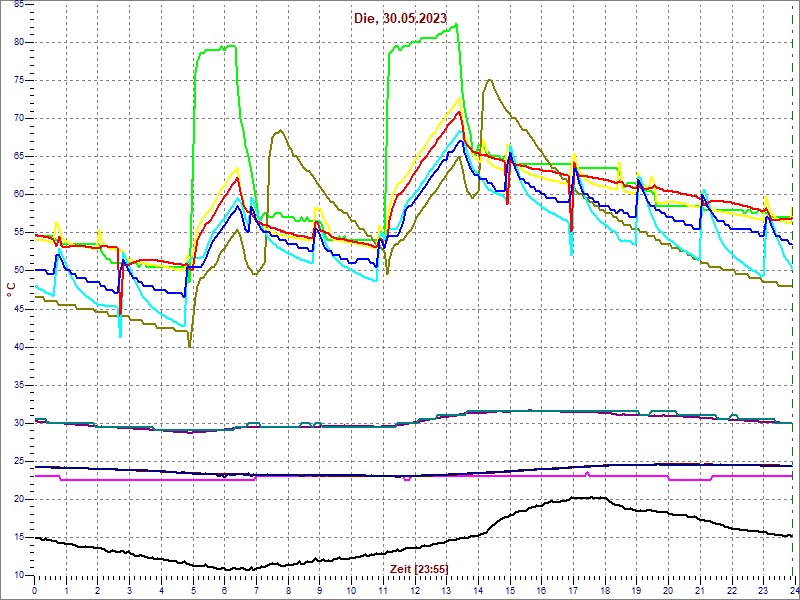The image size is (800, 600).
Task: Select the 70 tick on temperature axis
Action: [x=17, y=118]
